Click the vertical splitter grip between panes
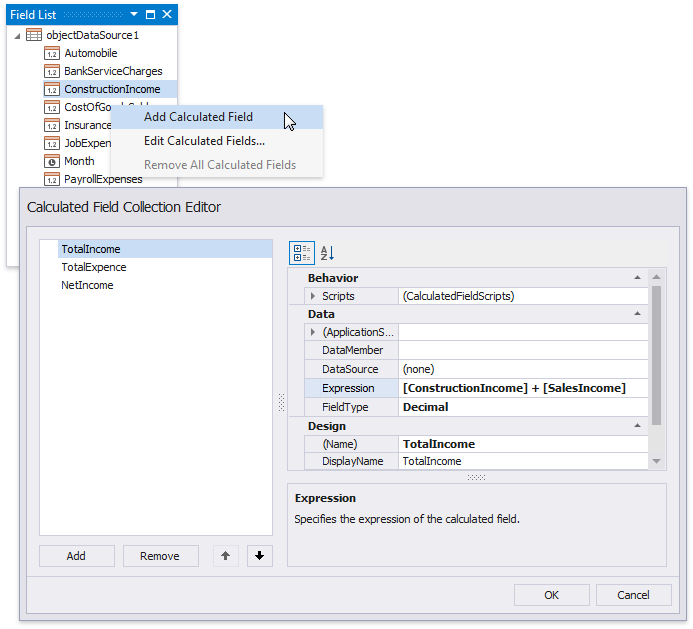The image size is (693, 629). coord(281,402)
